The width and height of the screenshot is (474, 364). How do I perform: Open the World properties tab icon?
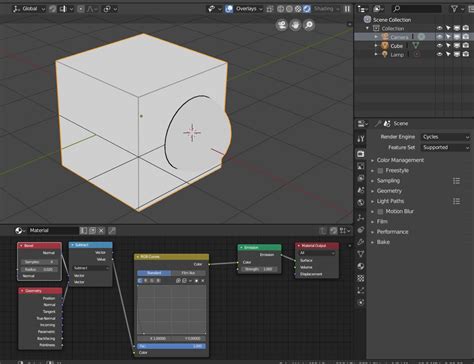(x=361, y=202)
